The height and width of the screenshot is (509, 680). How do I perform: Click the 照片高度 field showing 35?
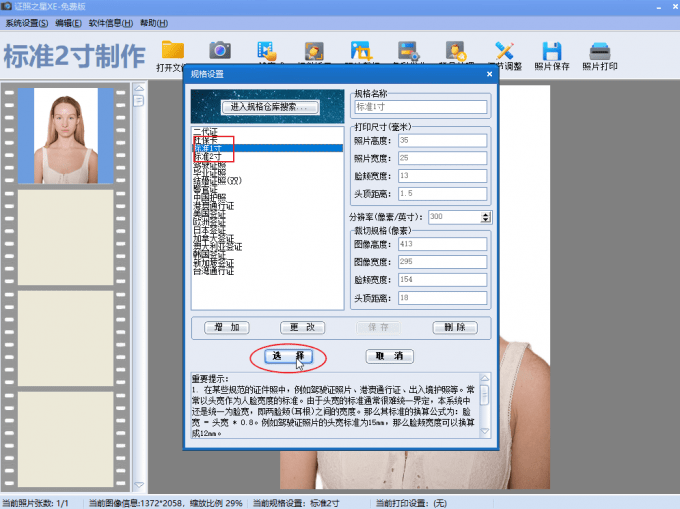442,140
